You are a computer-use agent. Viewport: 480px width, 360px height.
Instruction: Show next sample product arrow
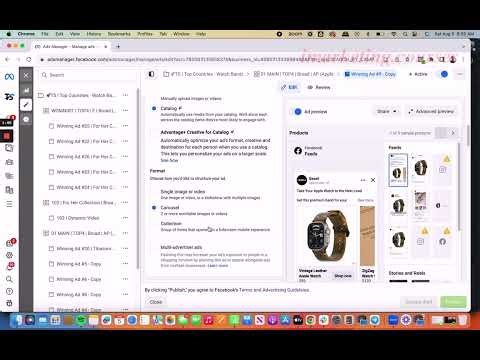click(x=453, y=133)
